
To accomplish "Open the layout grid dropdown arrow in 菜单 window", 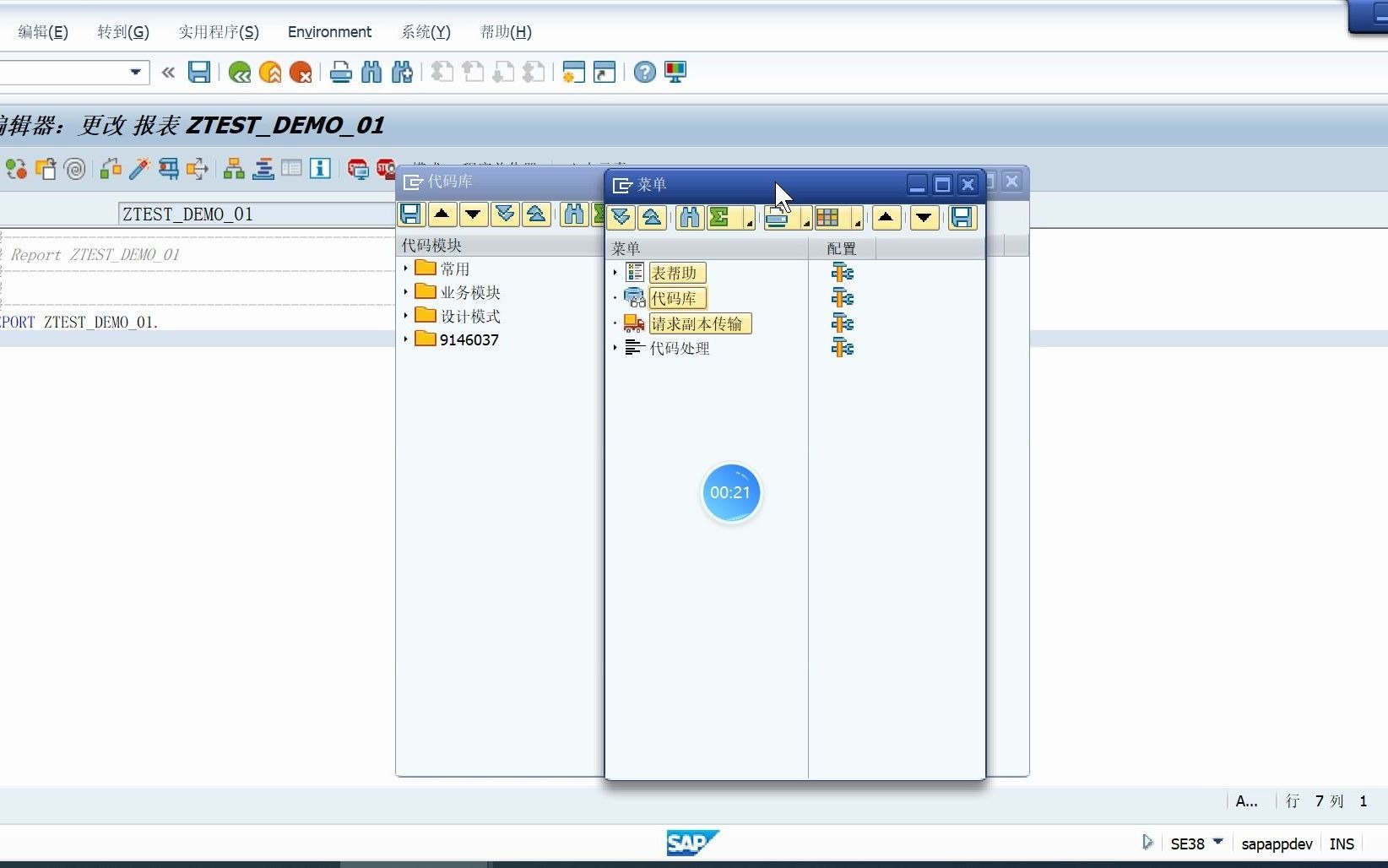I will (x=857, y=223).
